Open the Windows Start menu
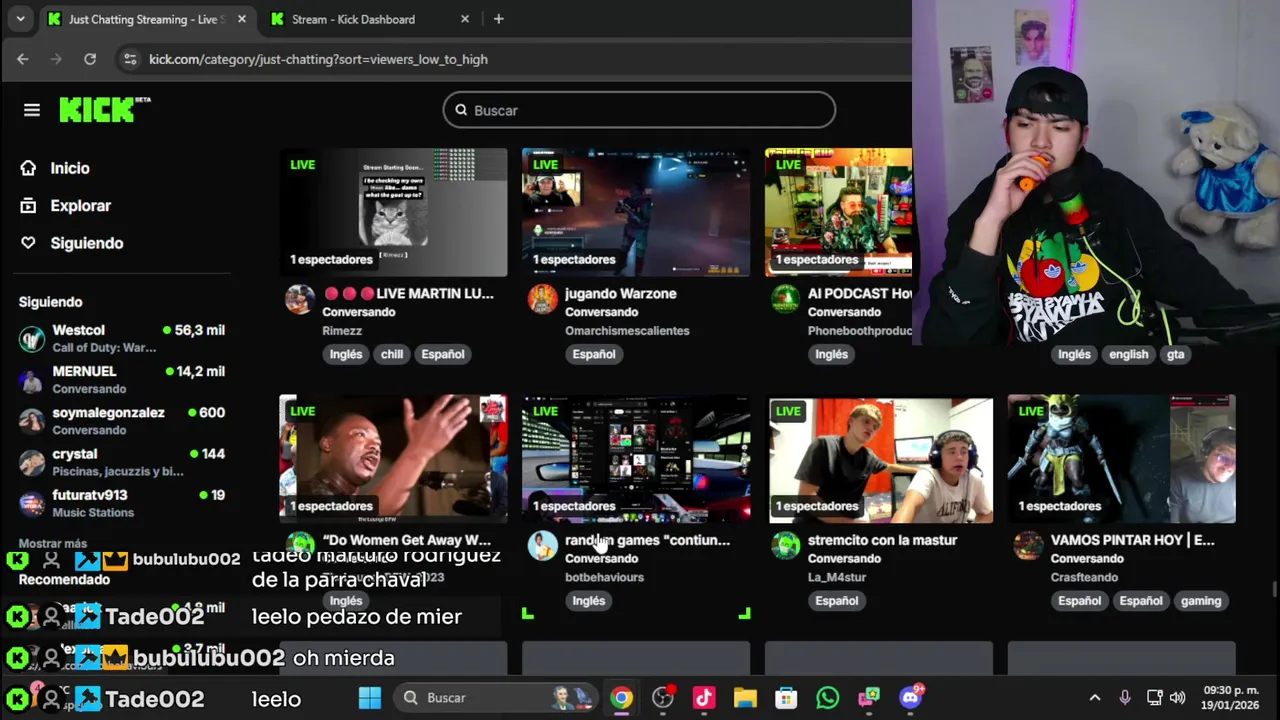The width and height of the screenshot is (1280, 720). click(370, 698)
